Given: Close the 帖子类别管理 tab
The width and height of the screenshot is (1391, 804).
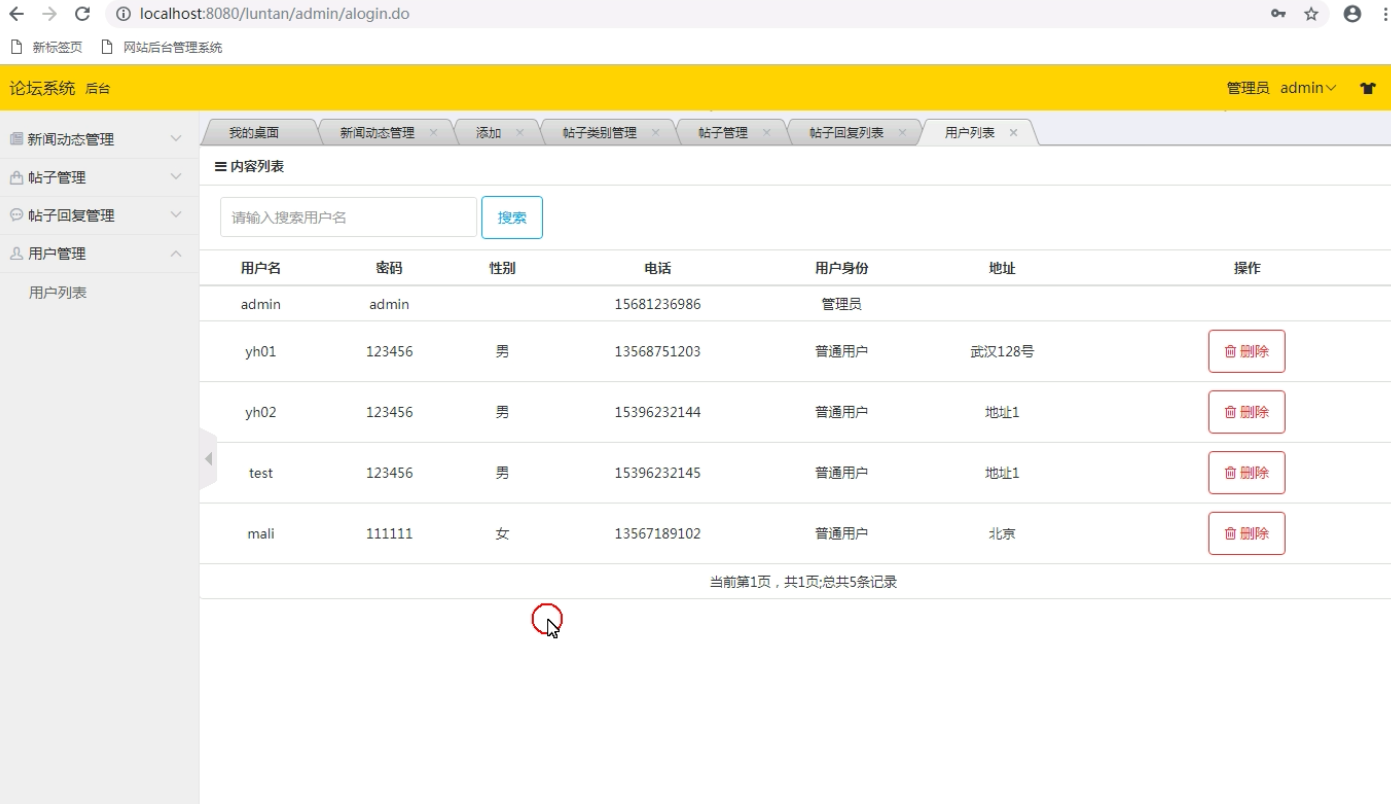Looking at the screenshot, I should tap(655, 133).
